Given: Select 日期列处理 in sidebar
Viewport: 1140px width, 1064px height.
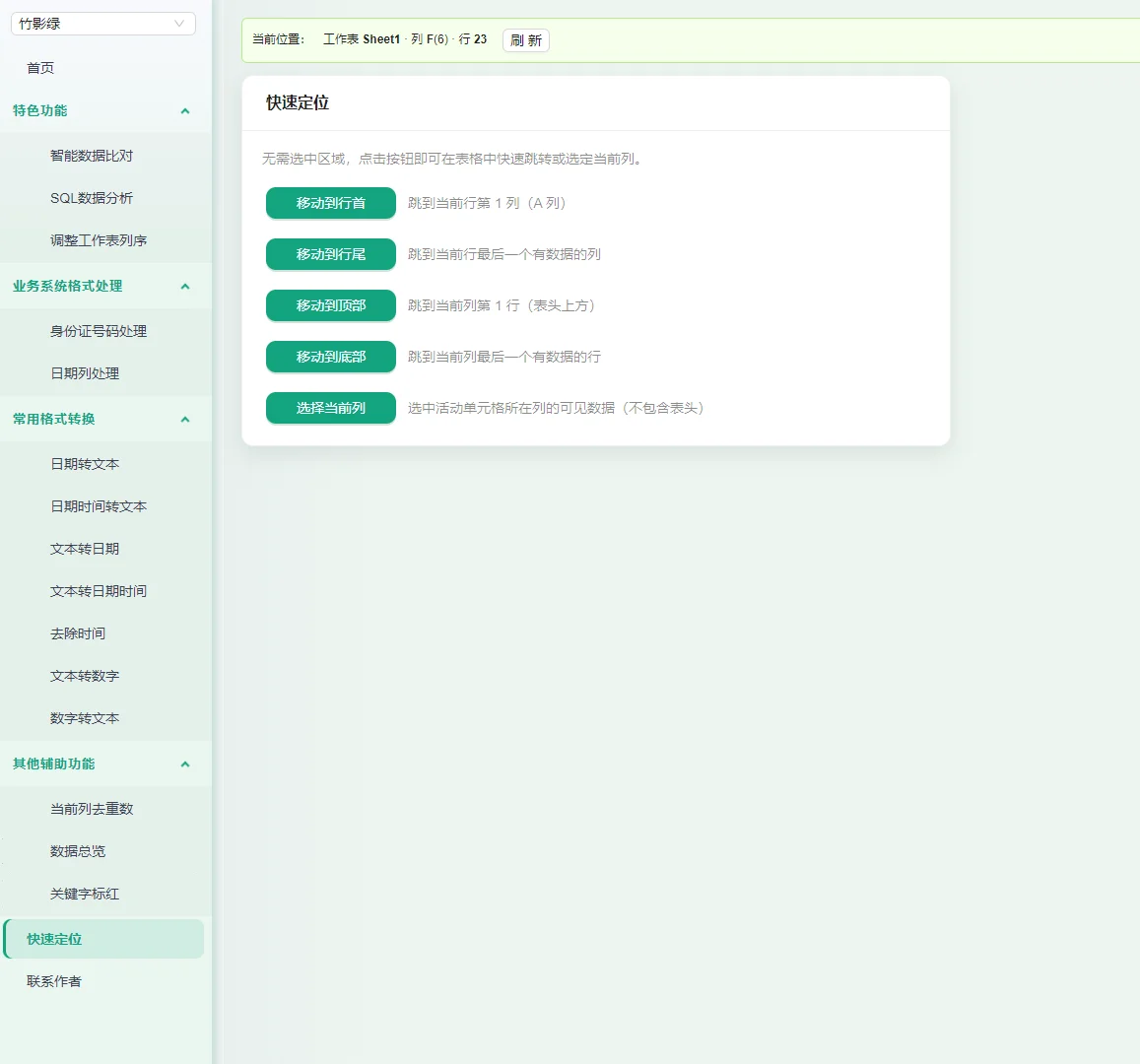Looking at the screenshot, I should point(85,373).
